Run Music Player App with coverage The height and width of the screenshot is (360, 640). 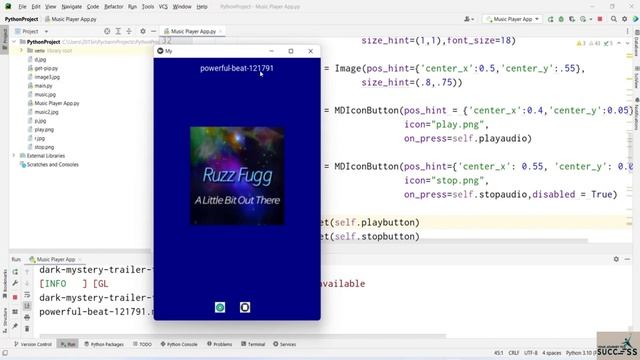click(x=572, y=19)
